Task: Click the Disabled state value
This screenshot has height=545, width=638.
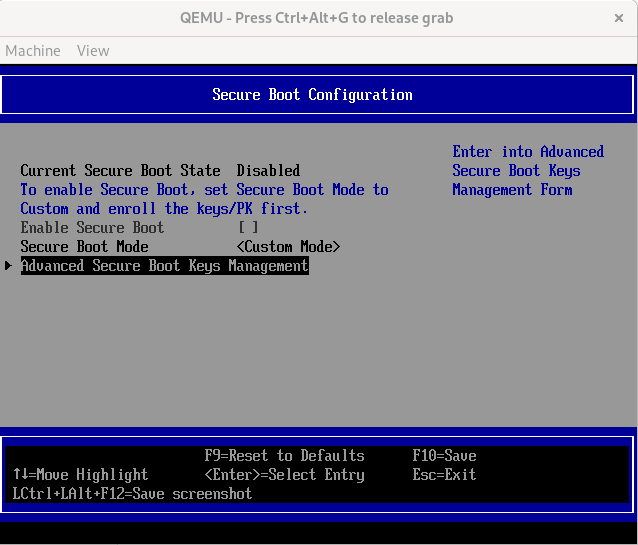Action: click(268, 171)
